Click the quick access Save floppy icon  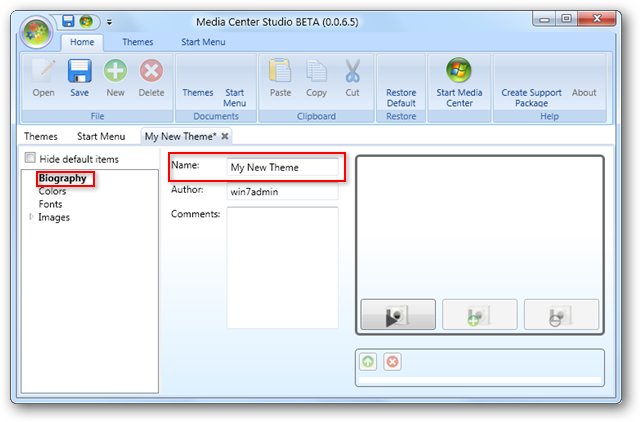(68, 21)
